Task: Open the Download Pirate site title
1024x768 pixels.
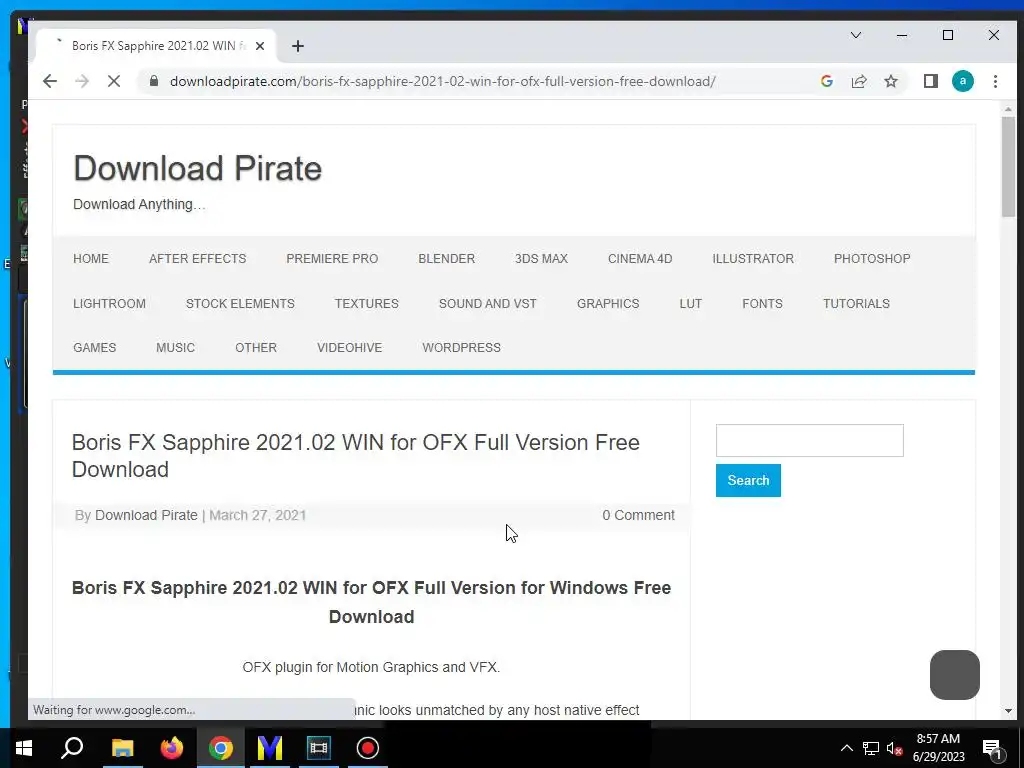Action: coord(197,168)
